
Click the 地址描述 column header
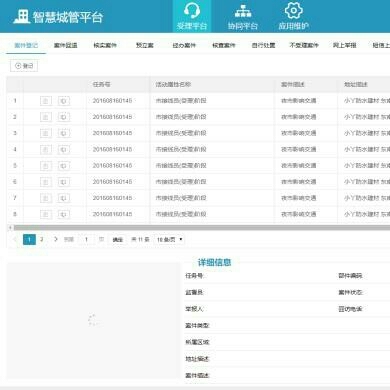[356, 84]
